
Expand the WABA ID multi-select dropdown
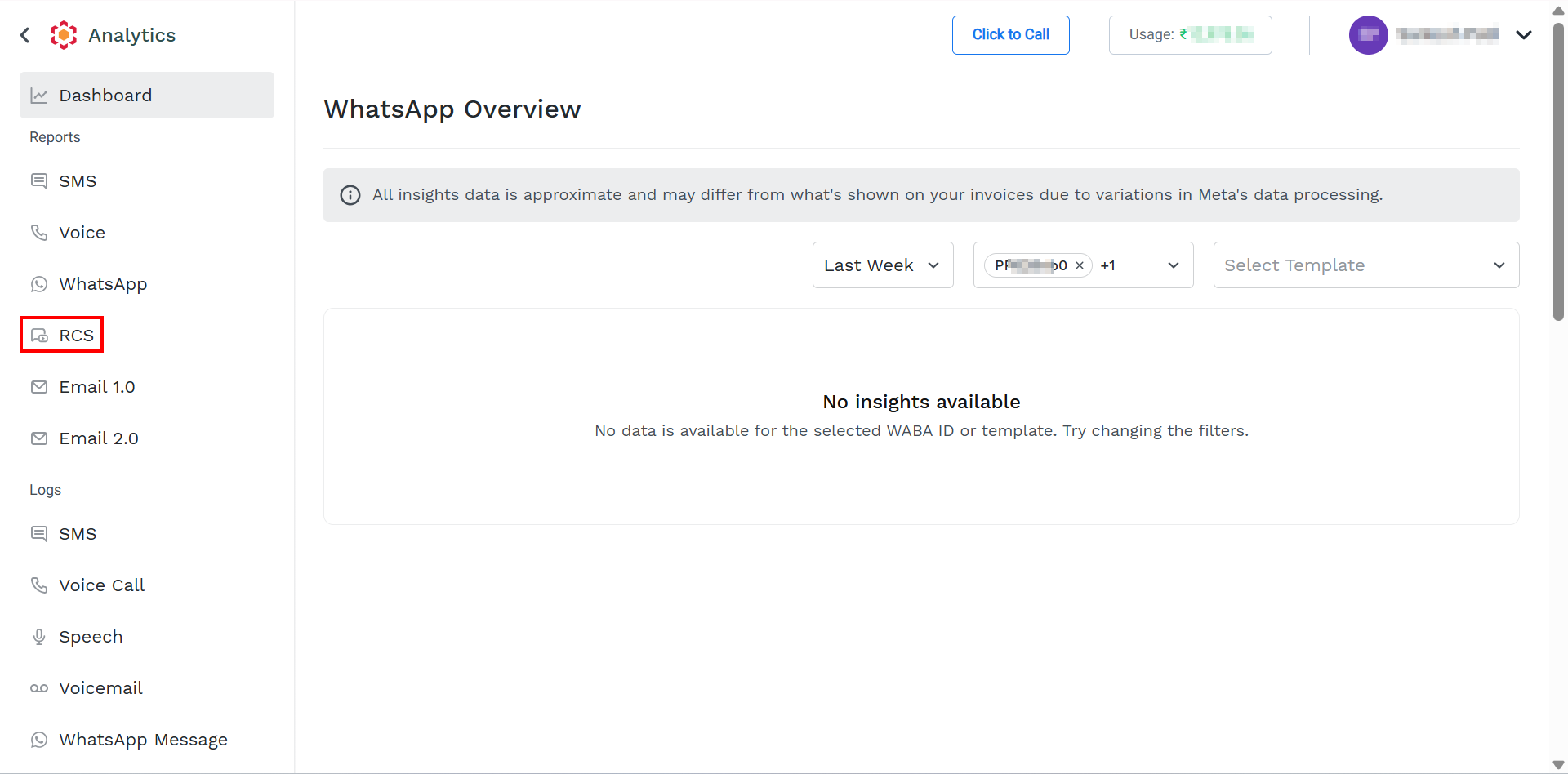pos(1174,265)
